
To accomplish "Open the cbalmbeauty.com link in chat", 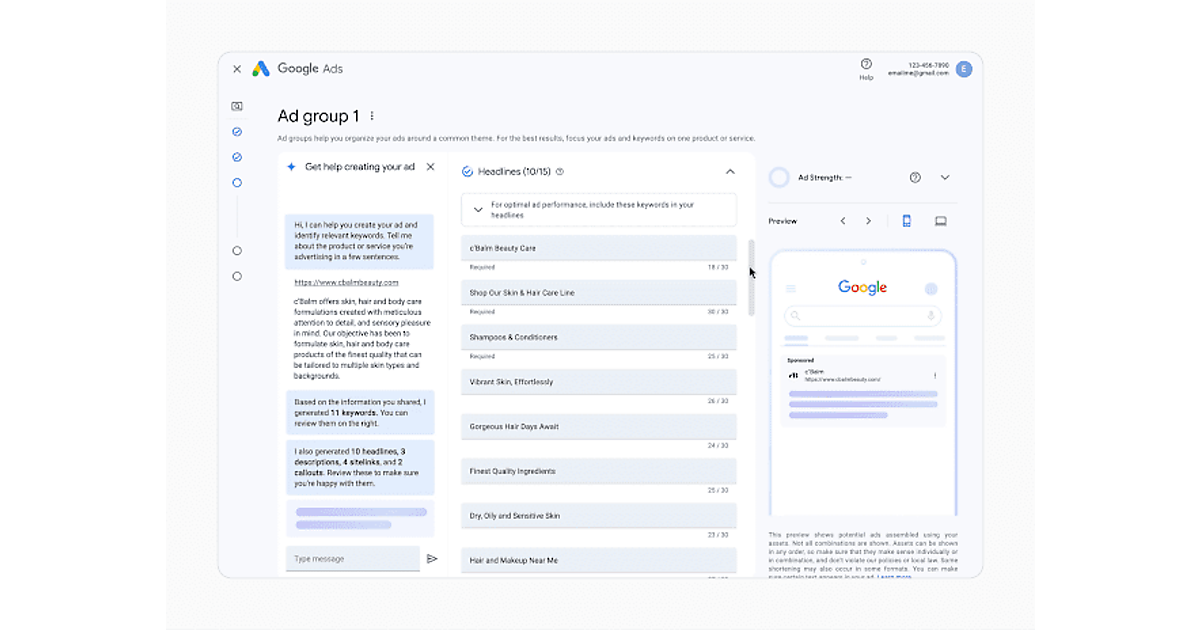I will coord(346,283).
